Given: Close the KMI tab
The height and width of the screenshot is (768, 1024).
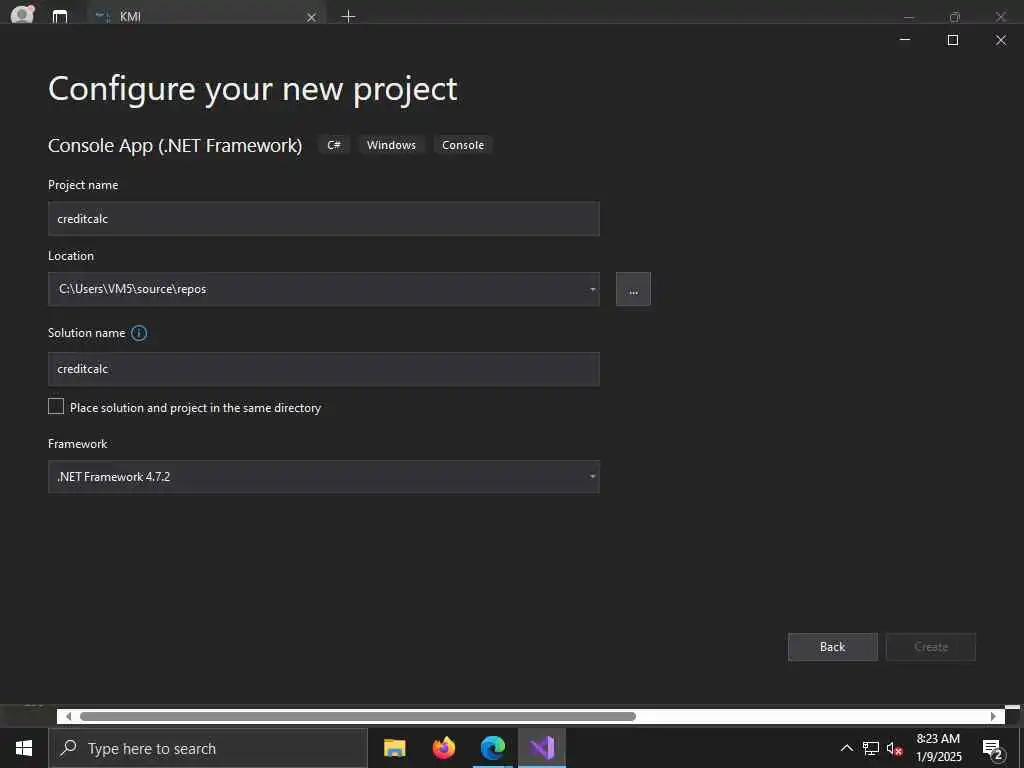Looking at the screenshot, I should [x=312, y=17].
